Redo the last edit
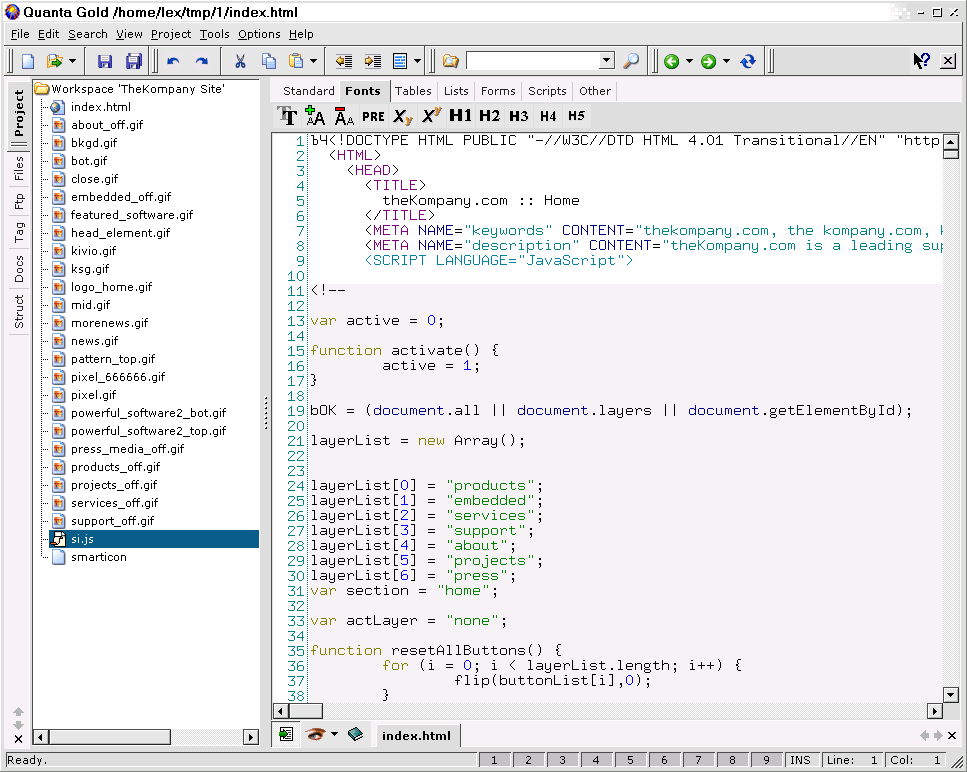This screenshot has height=772, width=967. coord(202,61)
